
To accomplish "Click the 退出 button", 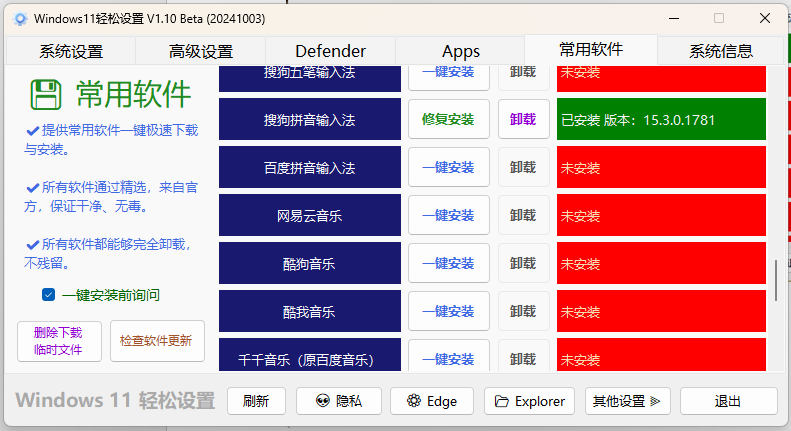I will 728,401.
